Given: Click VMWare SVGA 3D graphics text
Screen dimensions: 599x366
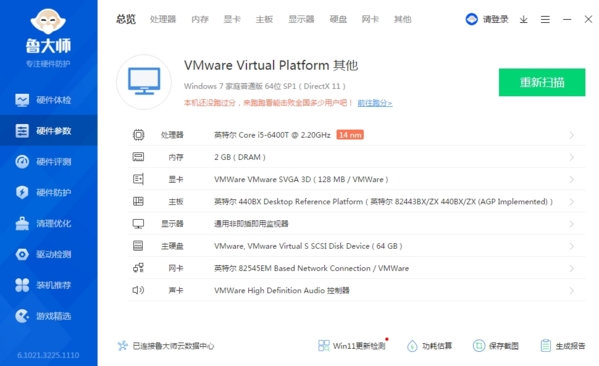Looking at the screenshot, I should [301, 179].
